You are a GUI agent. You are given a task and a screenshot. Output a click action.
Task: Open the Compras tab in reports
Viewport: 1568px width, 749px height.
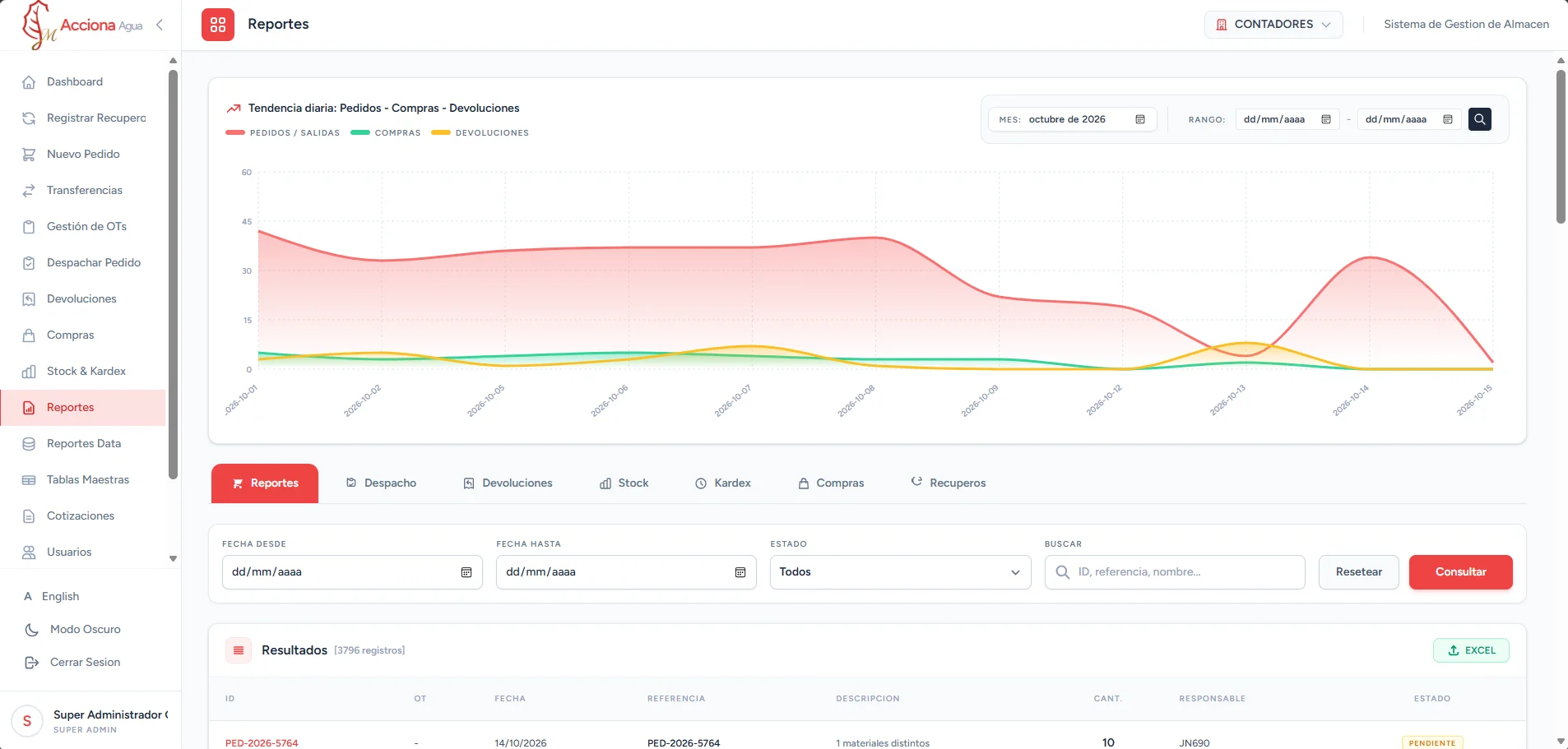point(831,483)
